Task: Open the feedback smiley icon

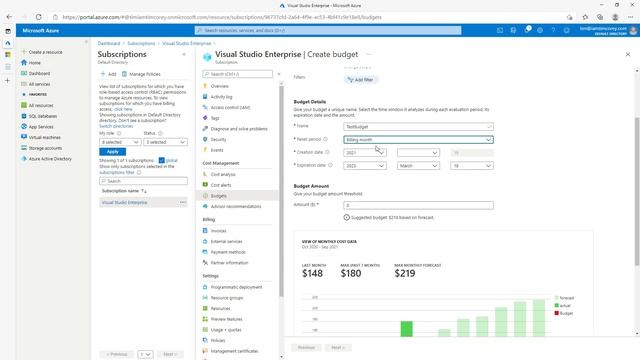Action: point(567,30)
